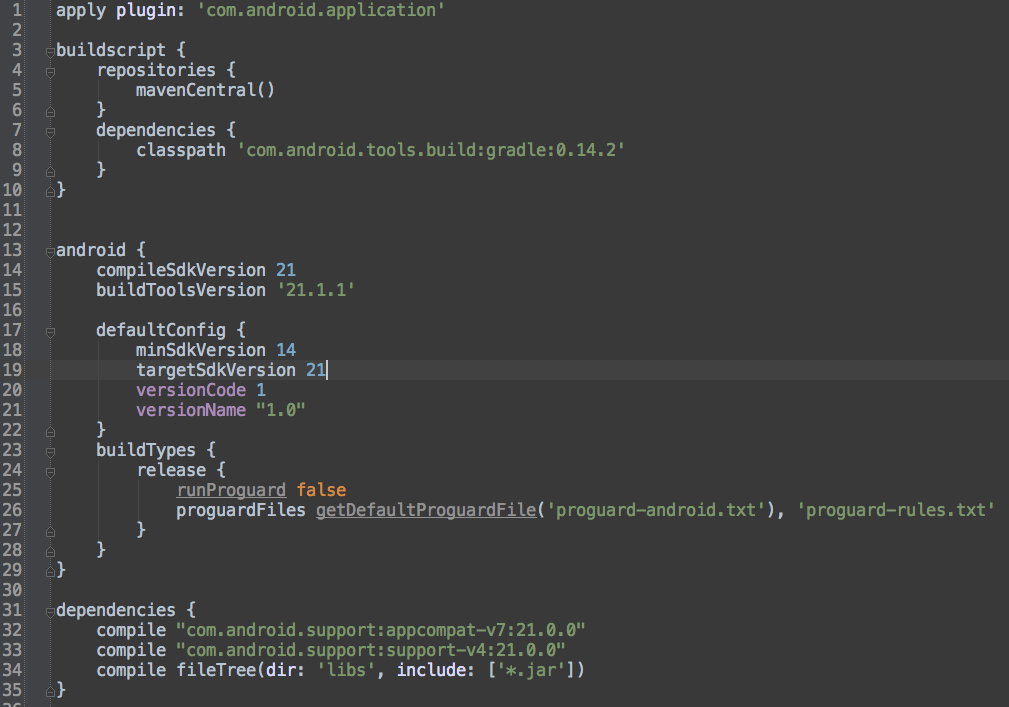Click the fold end marker on line 29
1009x707 pixels.
tap(50, 571)
